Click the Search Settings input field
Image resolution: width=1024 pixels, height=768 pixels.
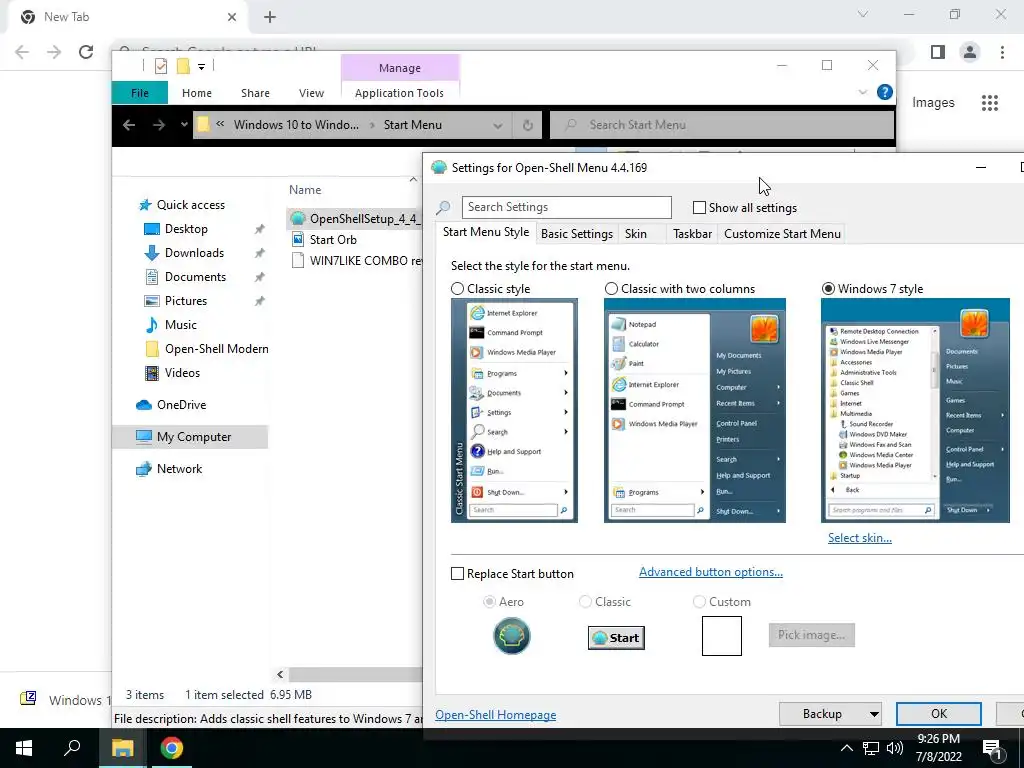click(x=566, y=207)
